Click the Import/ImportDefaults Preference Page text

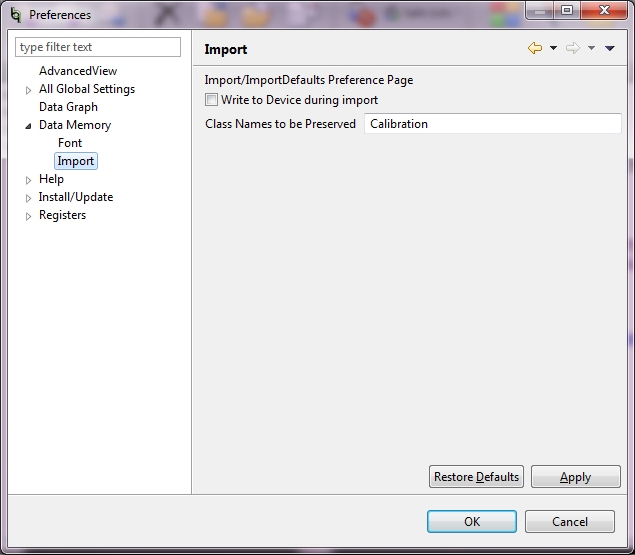click(309, 80)
